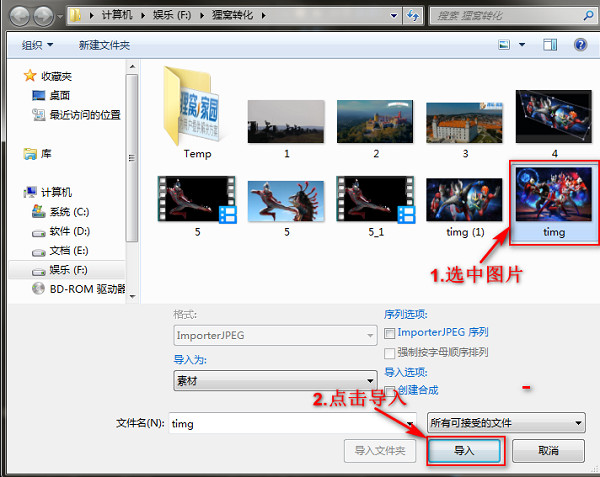This screenshot has height=477, width=600.
Task: Open the address bar history dropdown
Action: 393,16
